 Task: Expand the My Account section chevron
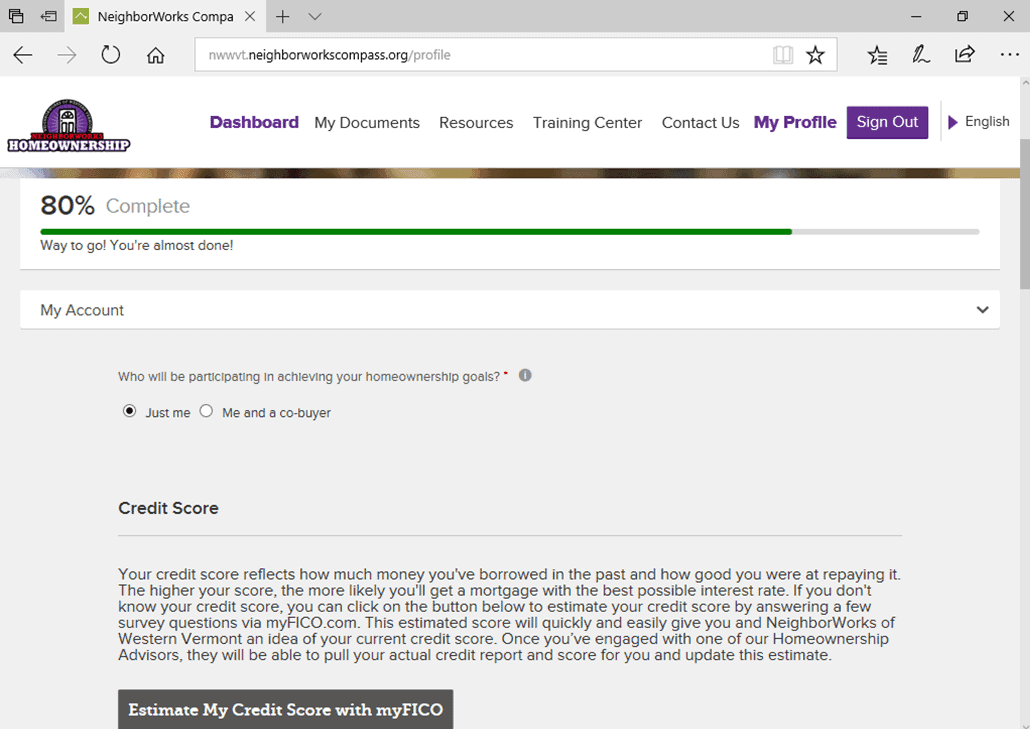[x=982, y=309]
